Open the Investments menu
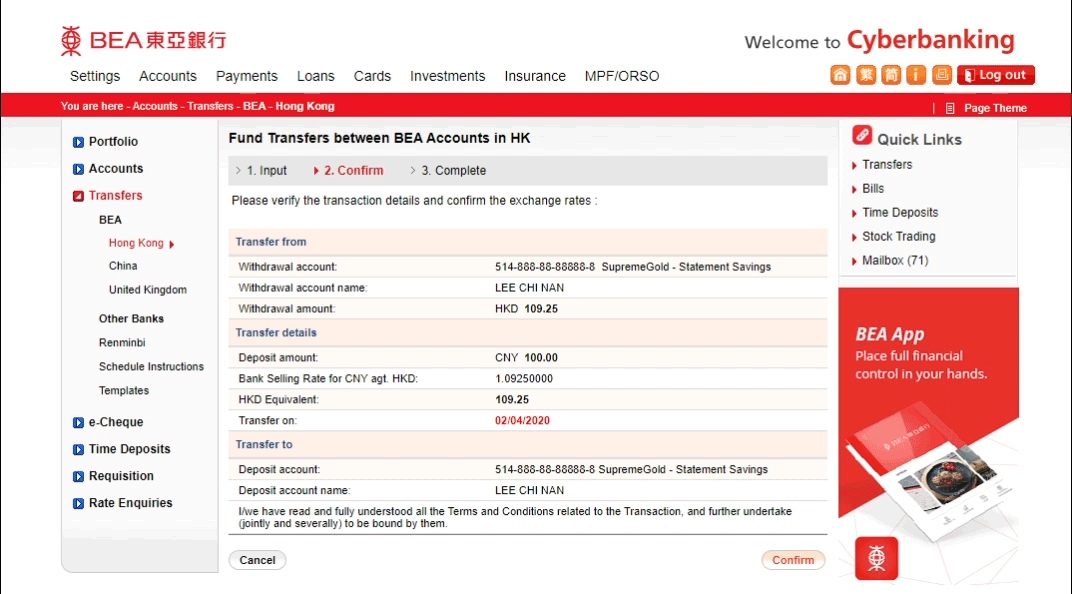 448,76
